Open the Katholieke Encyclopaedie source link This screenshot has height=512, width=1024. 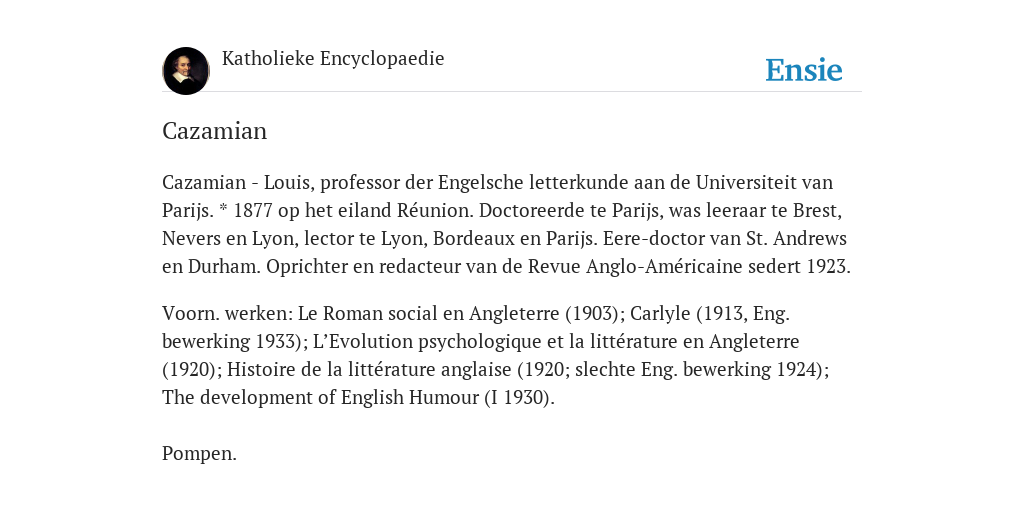pyautogui.click(x=333, y=59)
